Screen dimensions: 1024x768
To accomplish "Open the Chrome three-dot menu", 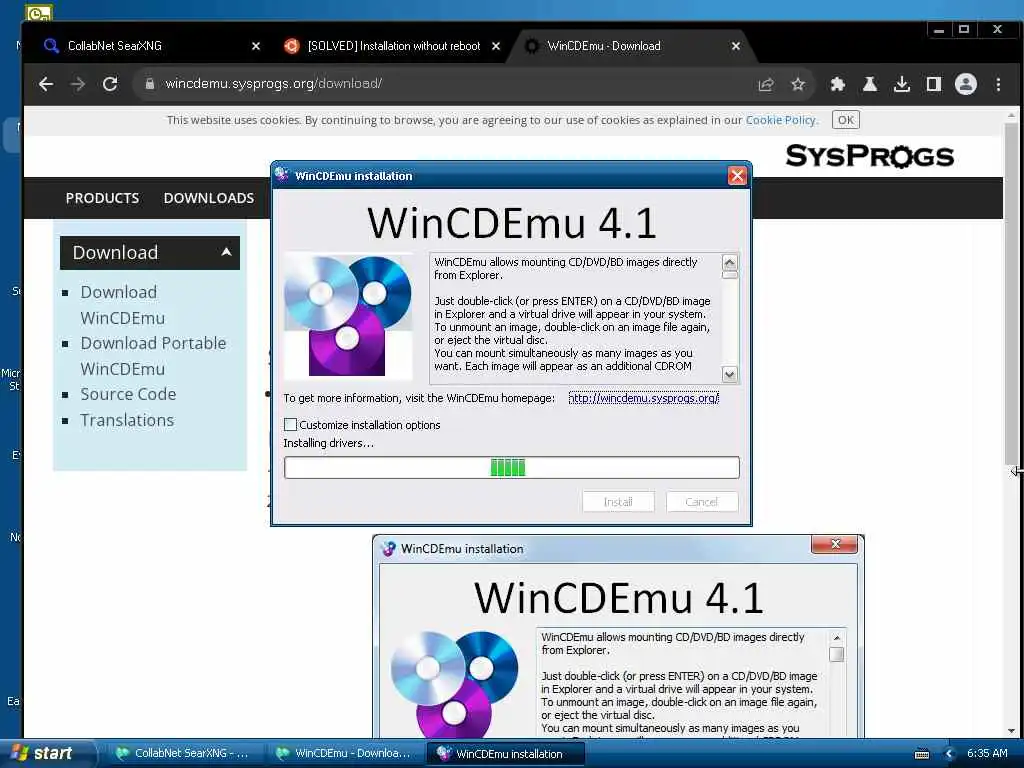I will 998,84.
